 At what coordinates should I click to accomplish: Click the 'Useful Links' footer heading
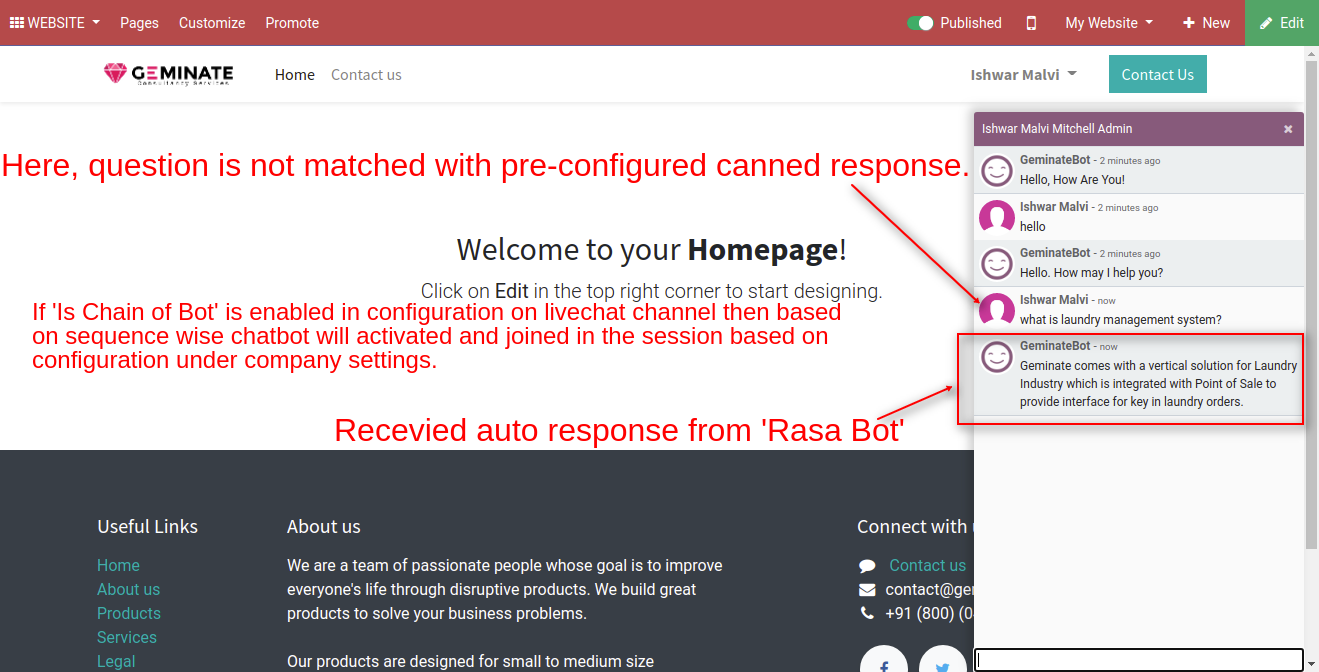pyautogui.click(x=148, y=526)
